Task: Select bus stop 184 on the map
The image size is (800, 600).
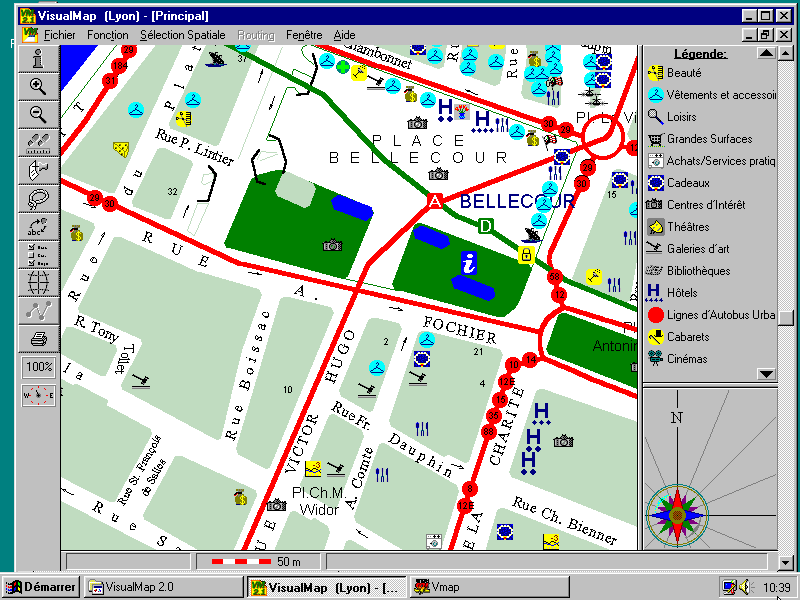Action: click(119, 65)
